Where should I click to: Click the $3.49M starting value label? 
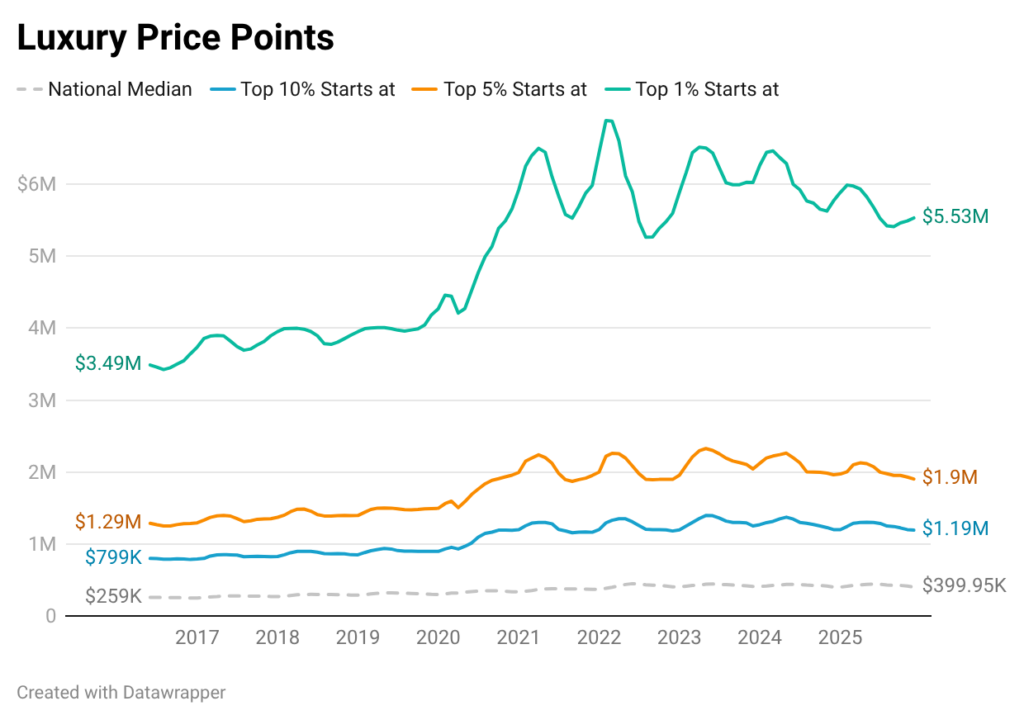[x=108, y=363]
